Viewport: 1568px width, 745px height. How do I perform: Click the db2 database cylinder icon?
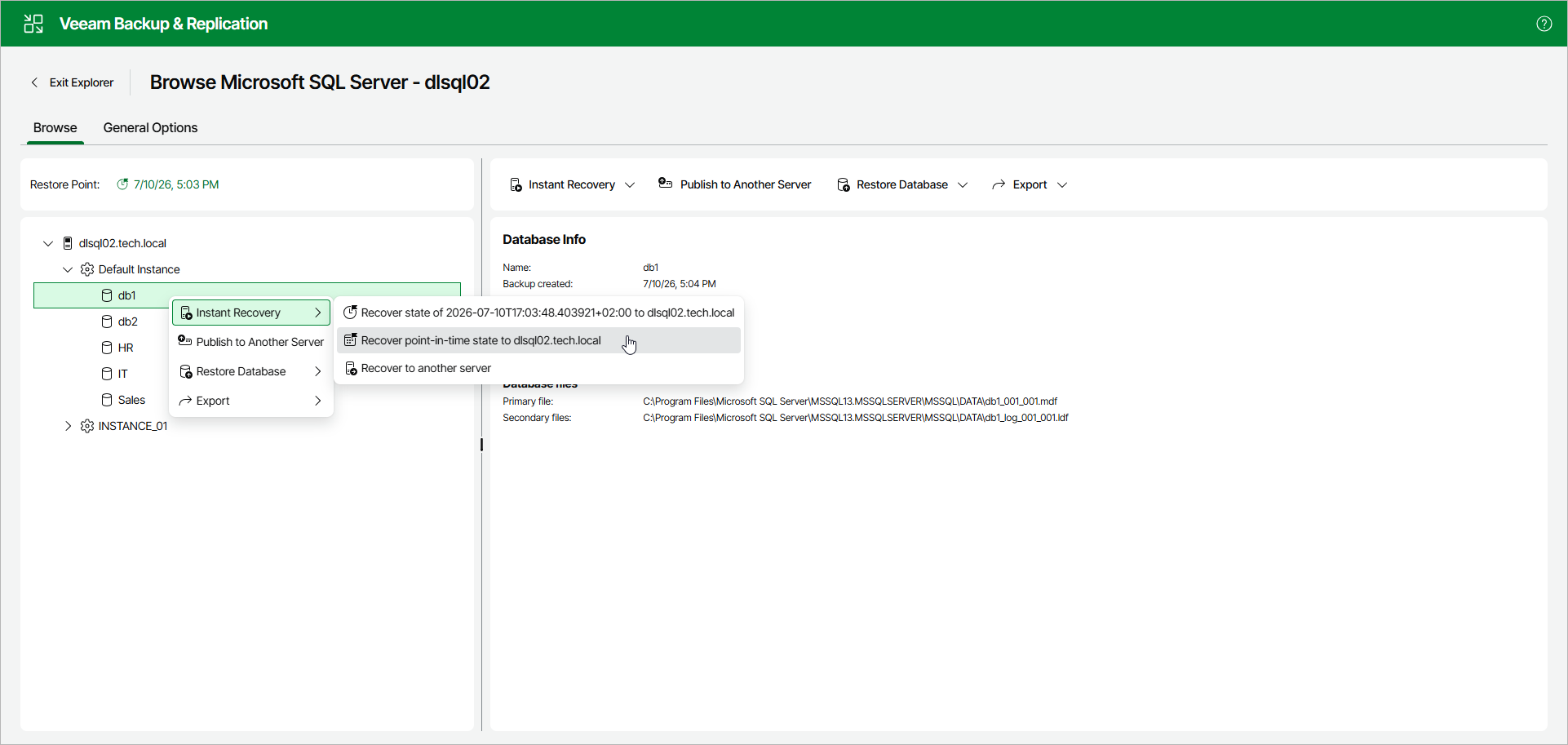click(x=107, y=322)
